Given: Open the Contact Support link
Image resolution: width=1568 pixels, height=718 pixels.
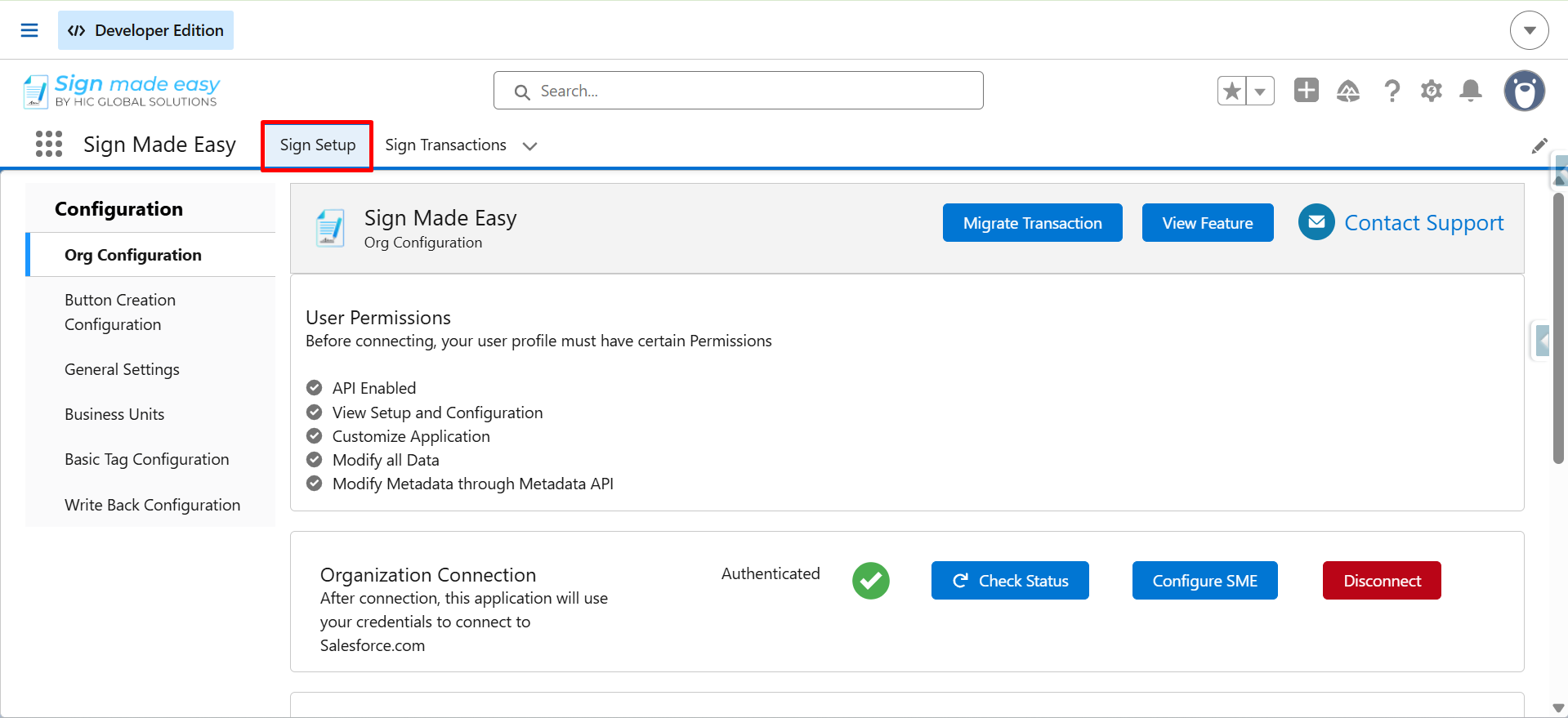Looking at the screenshot, I should 1423,223.
